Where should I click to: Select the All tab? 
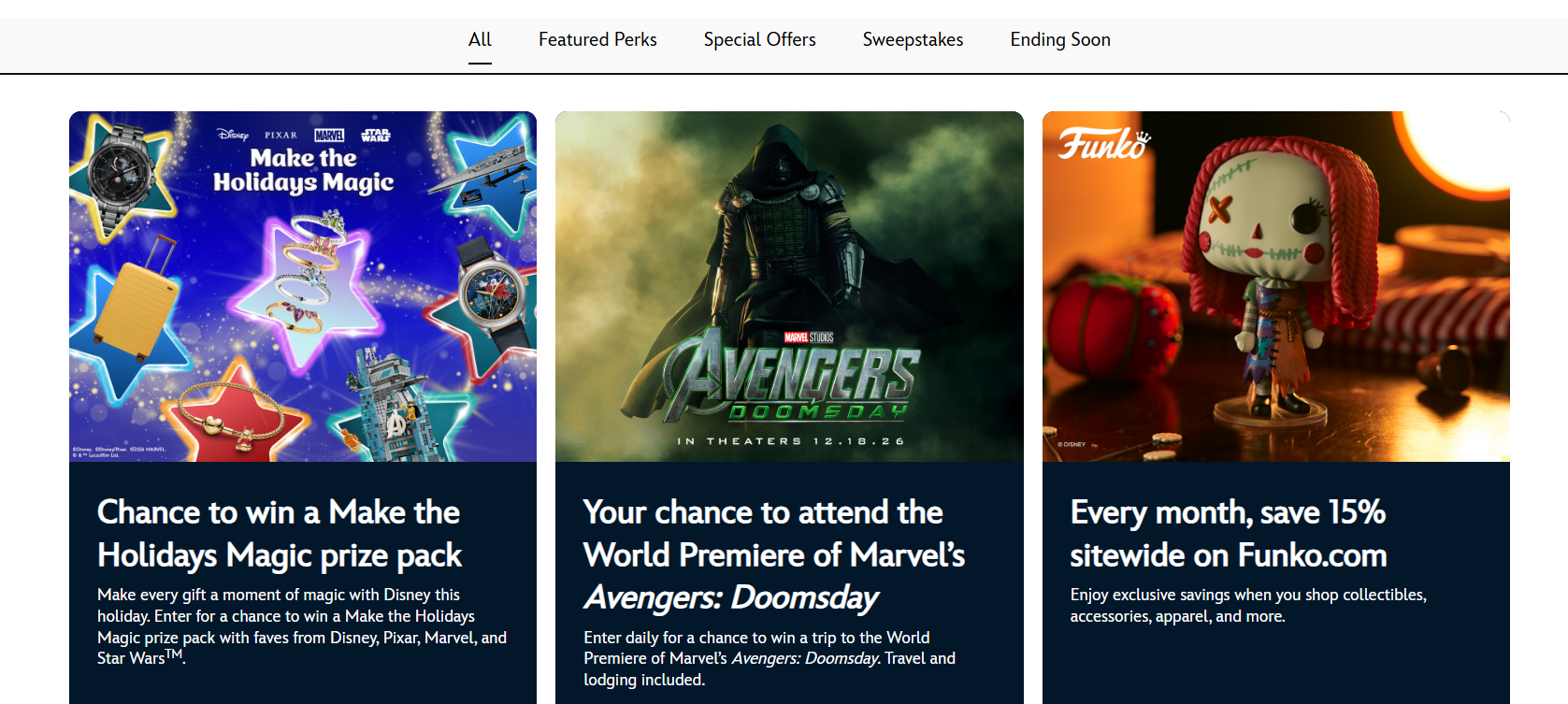point(480,39)
